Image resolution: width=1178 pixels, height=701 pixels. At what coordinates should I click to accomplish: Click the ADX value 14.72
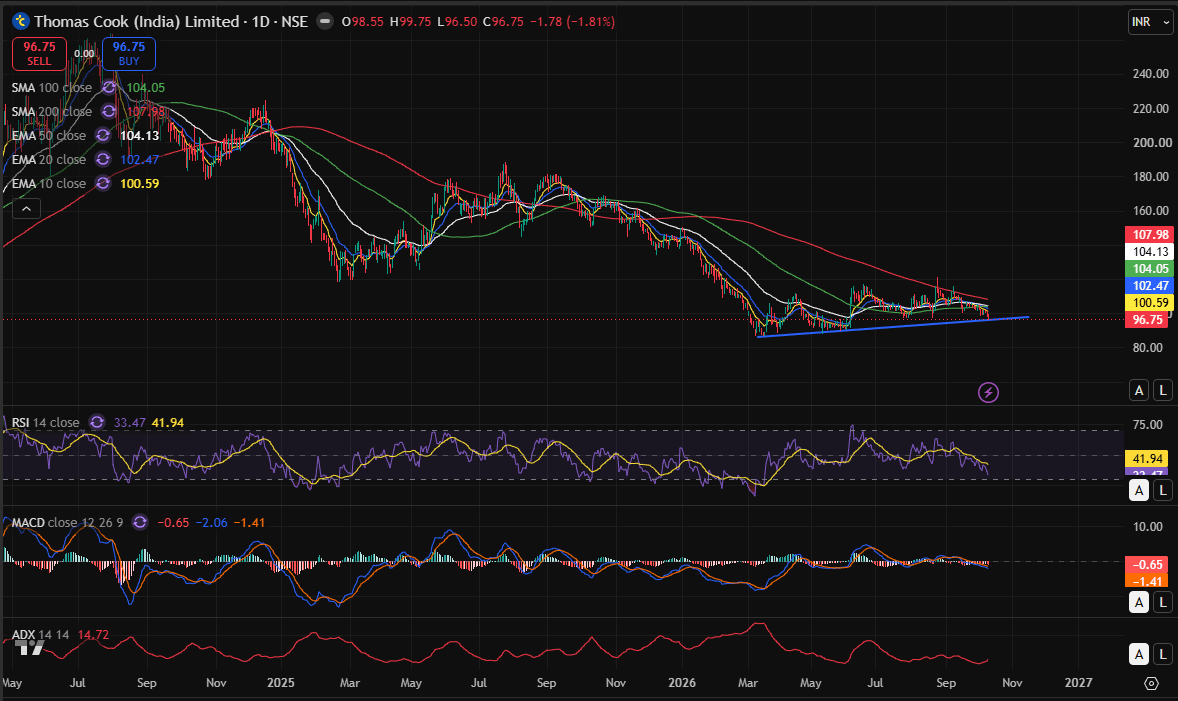(x=93, y=635)
